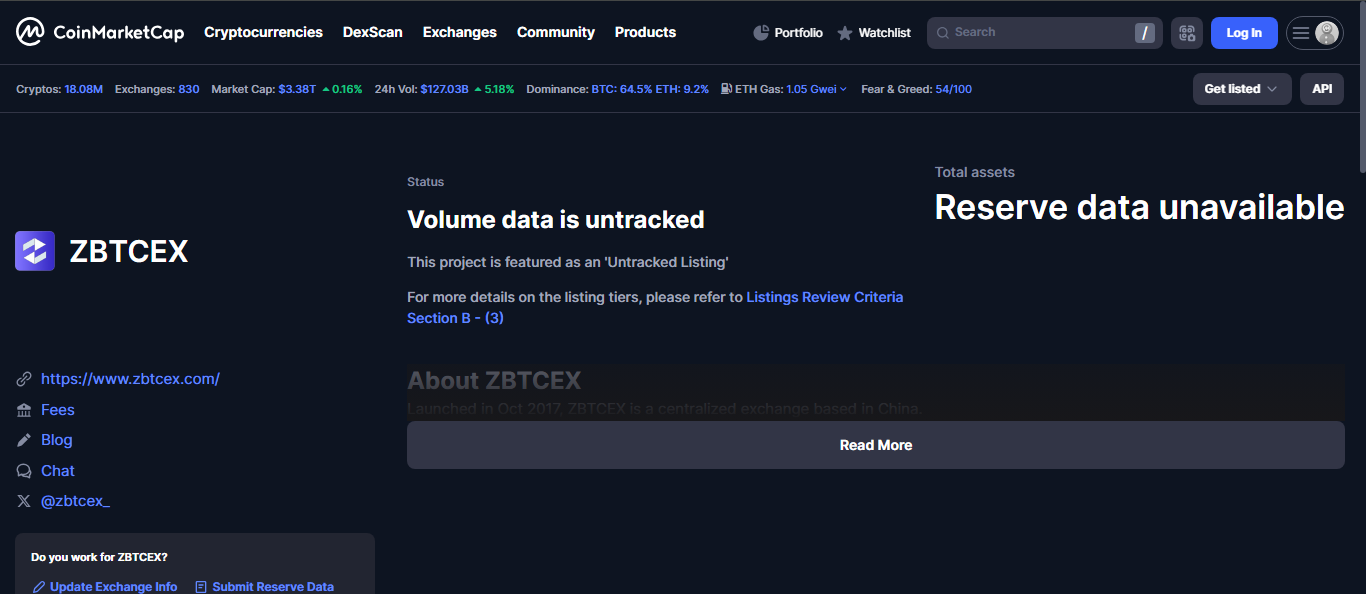Expand the Get listed dropdown
The height and width of the screenshot is (594, 1366).
(1242, 89)
